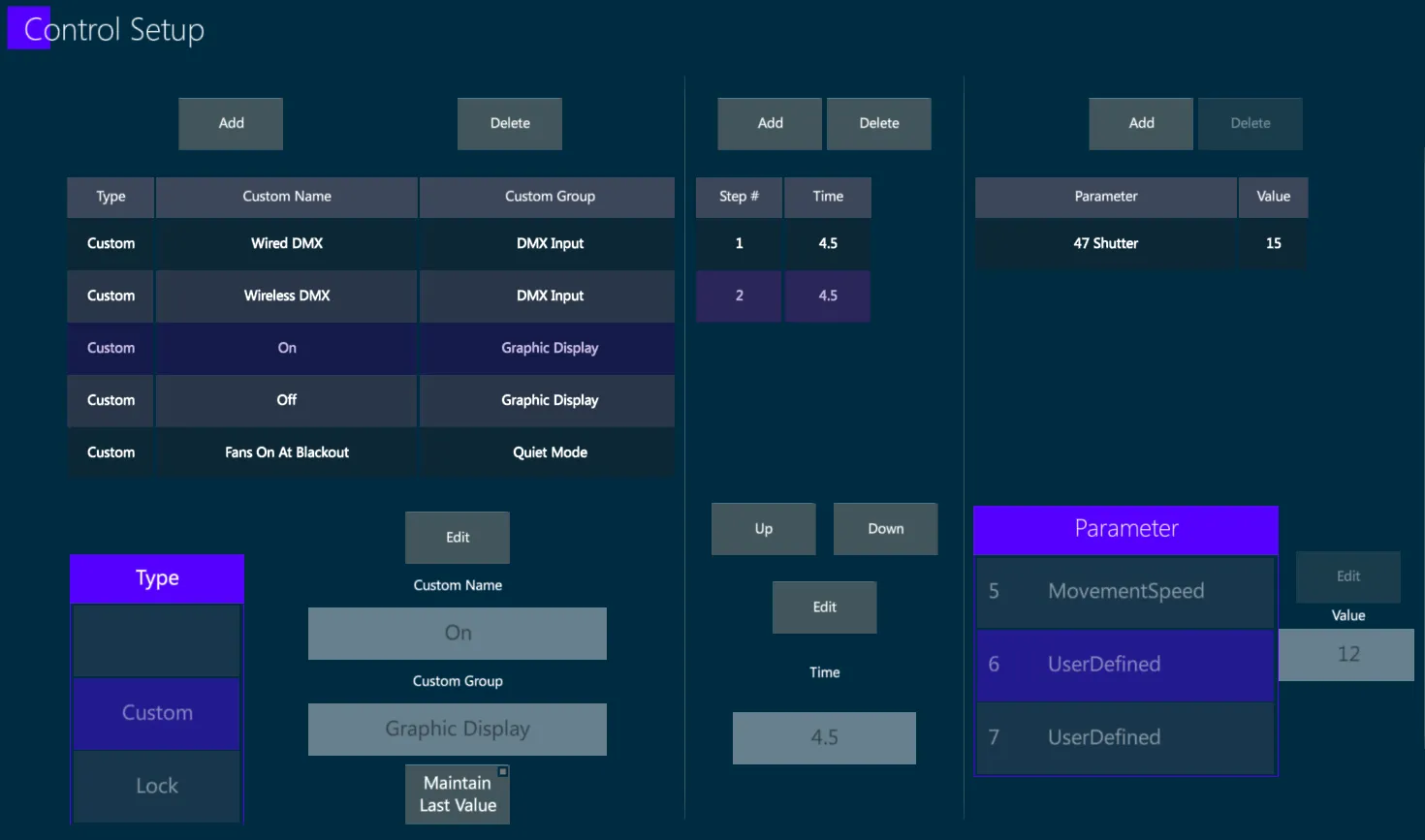The width and height of the screenshot is (1425, 840).
Task: Click the Step # column header
Action: coord(739,197)
